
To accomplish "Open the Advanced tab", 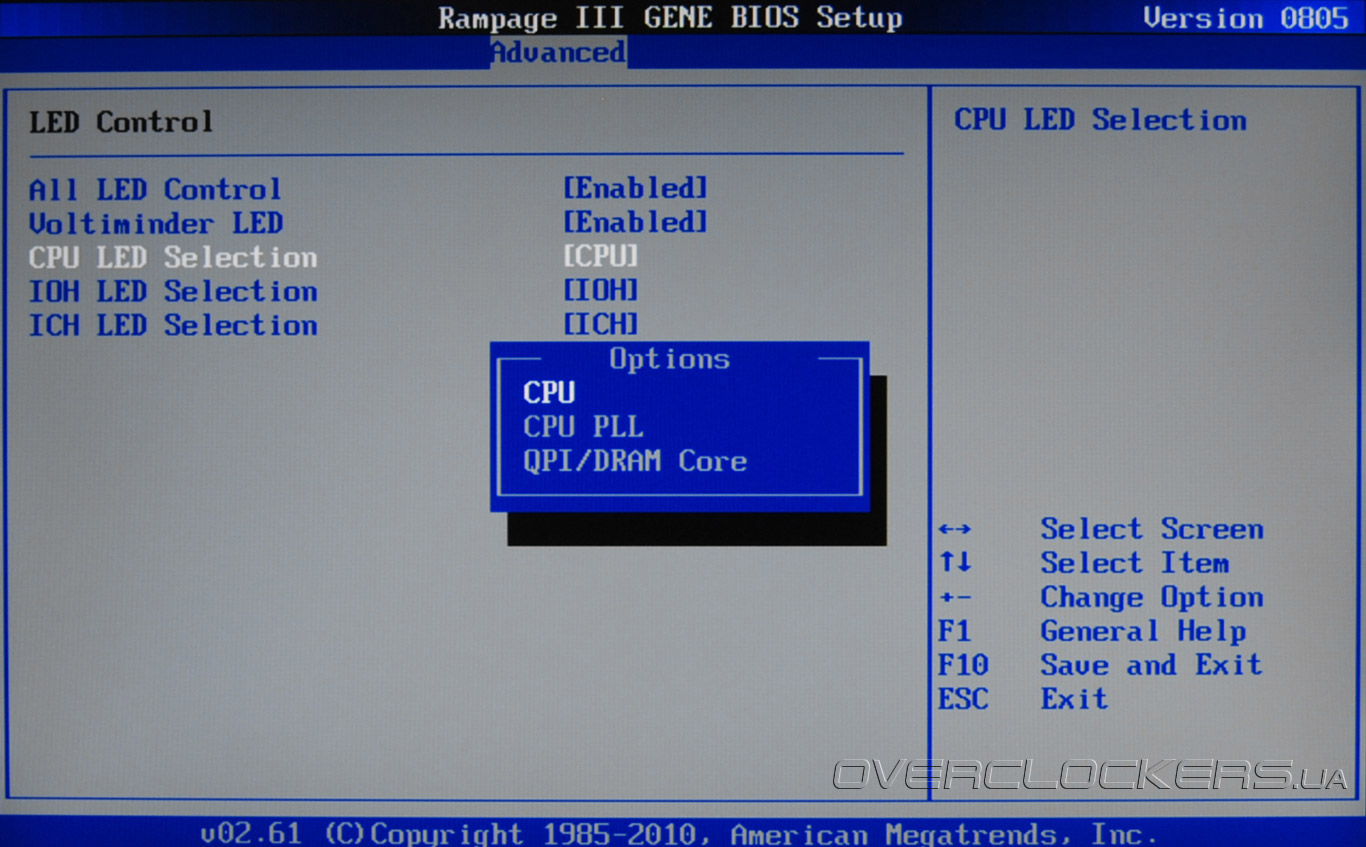I will 558,52.
